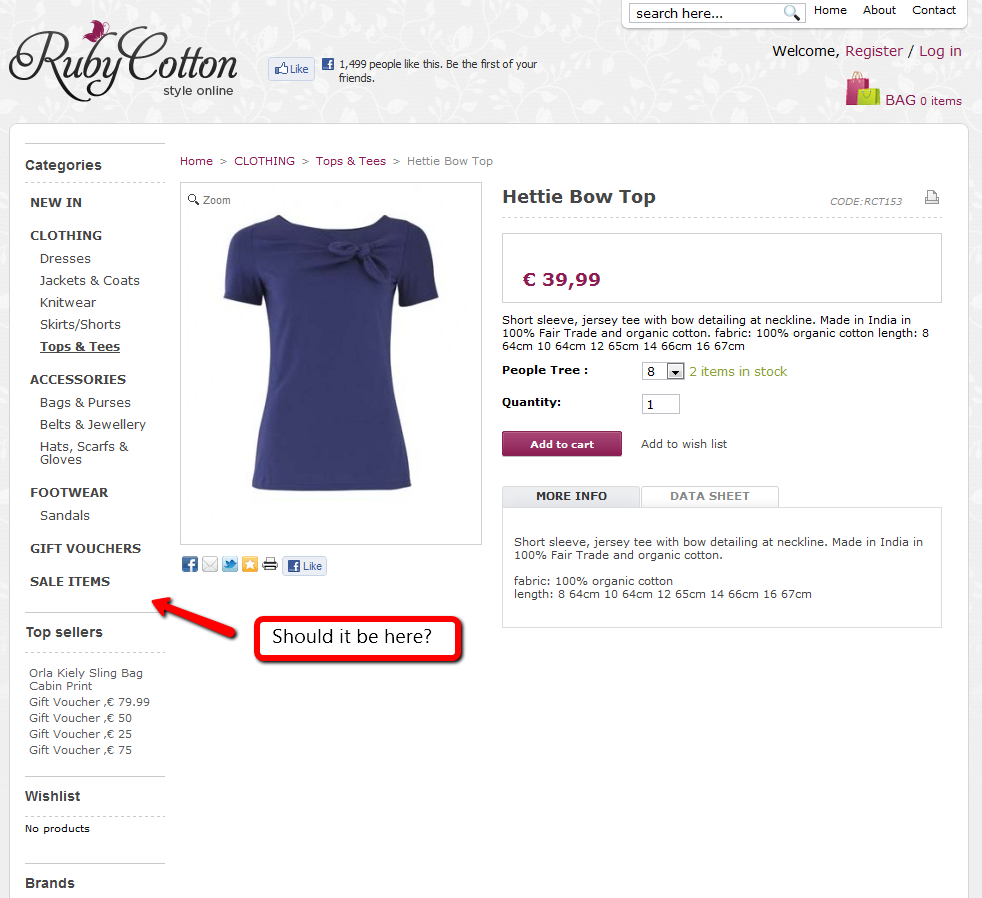Click print icon beside product code
The width and height of the screenshot is (982, 898).
(x=931, y=197)
